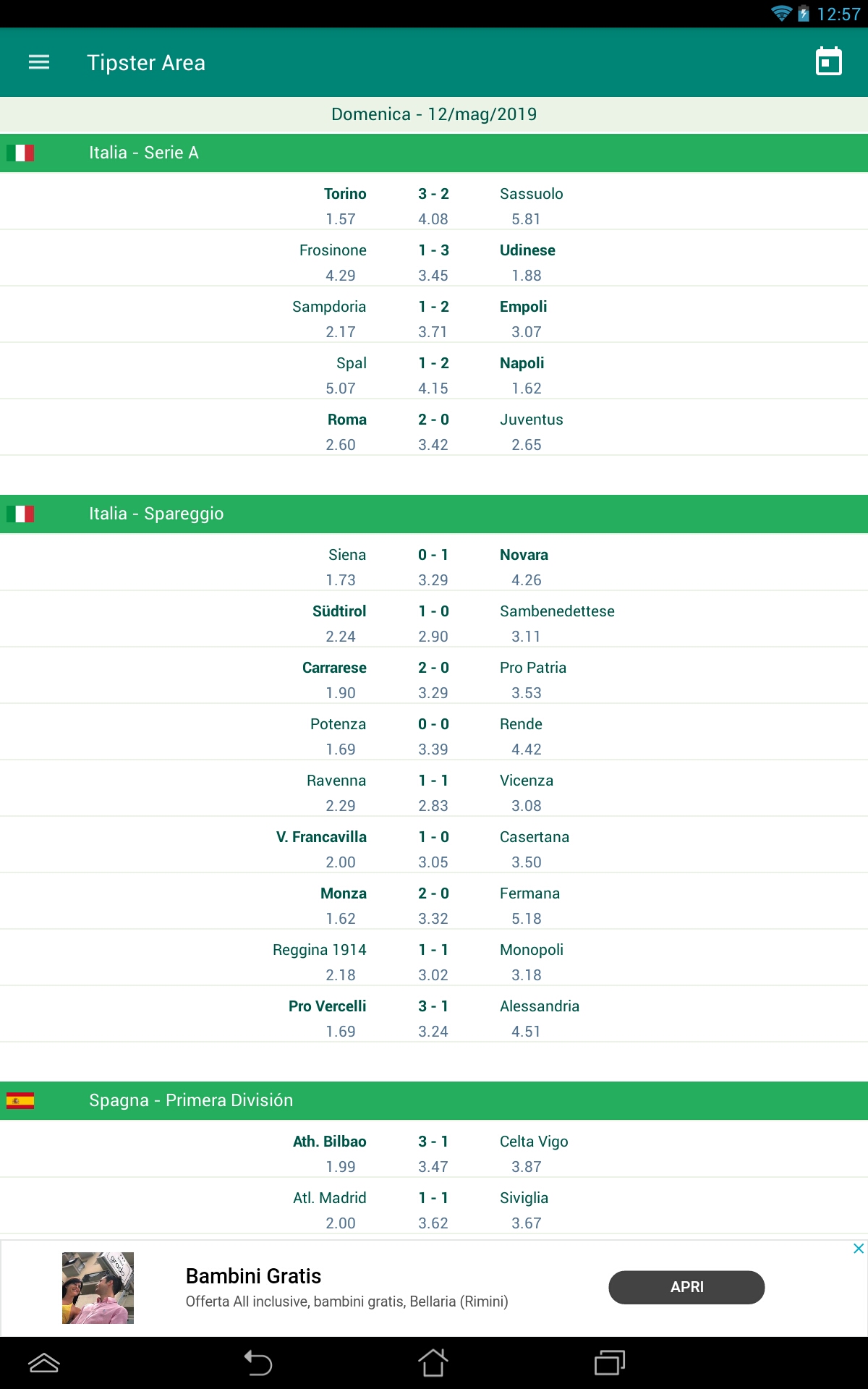Open the calendar date picker icon
Screen dimensions: 868x1389
(x=828, y=62)
